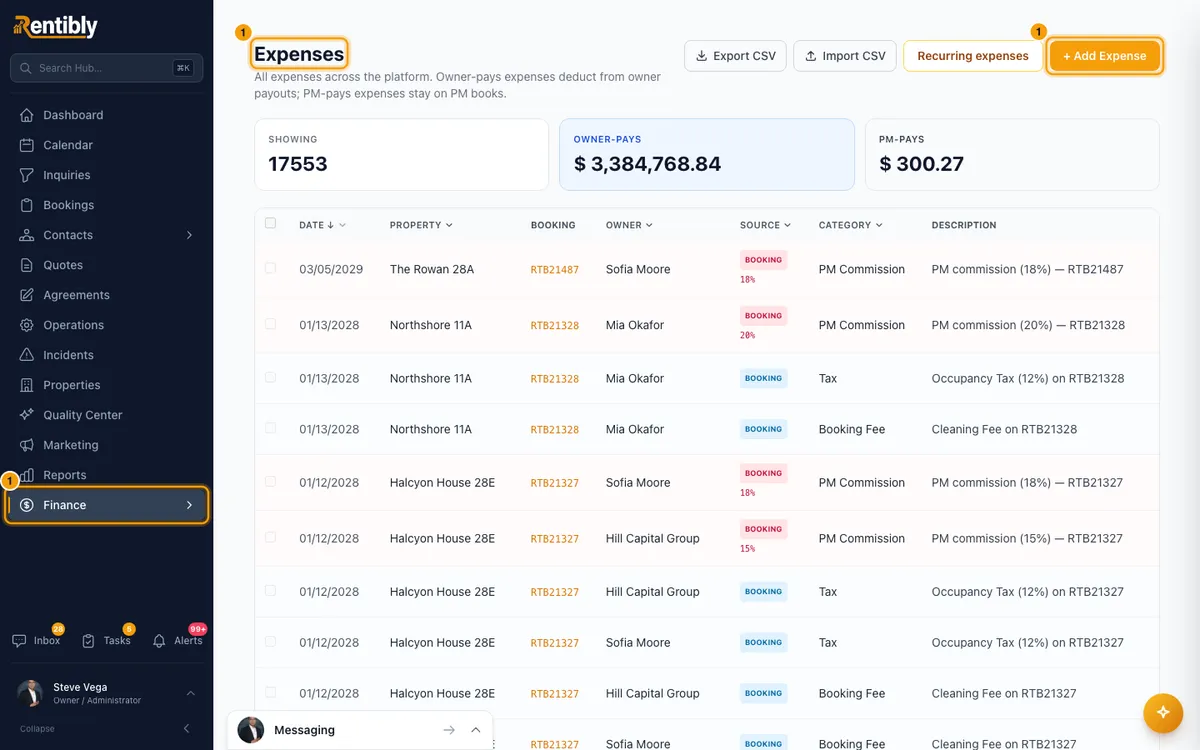Click Import CSV button

point(845,56)
